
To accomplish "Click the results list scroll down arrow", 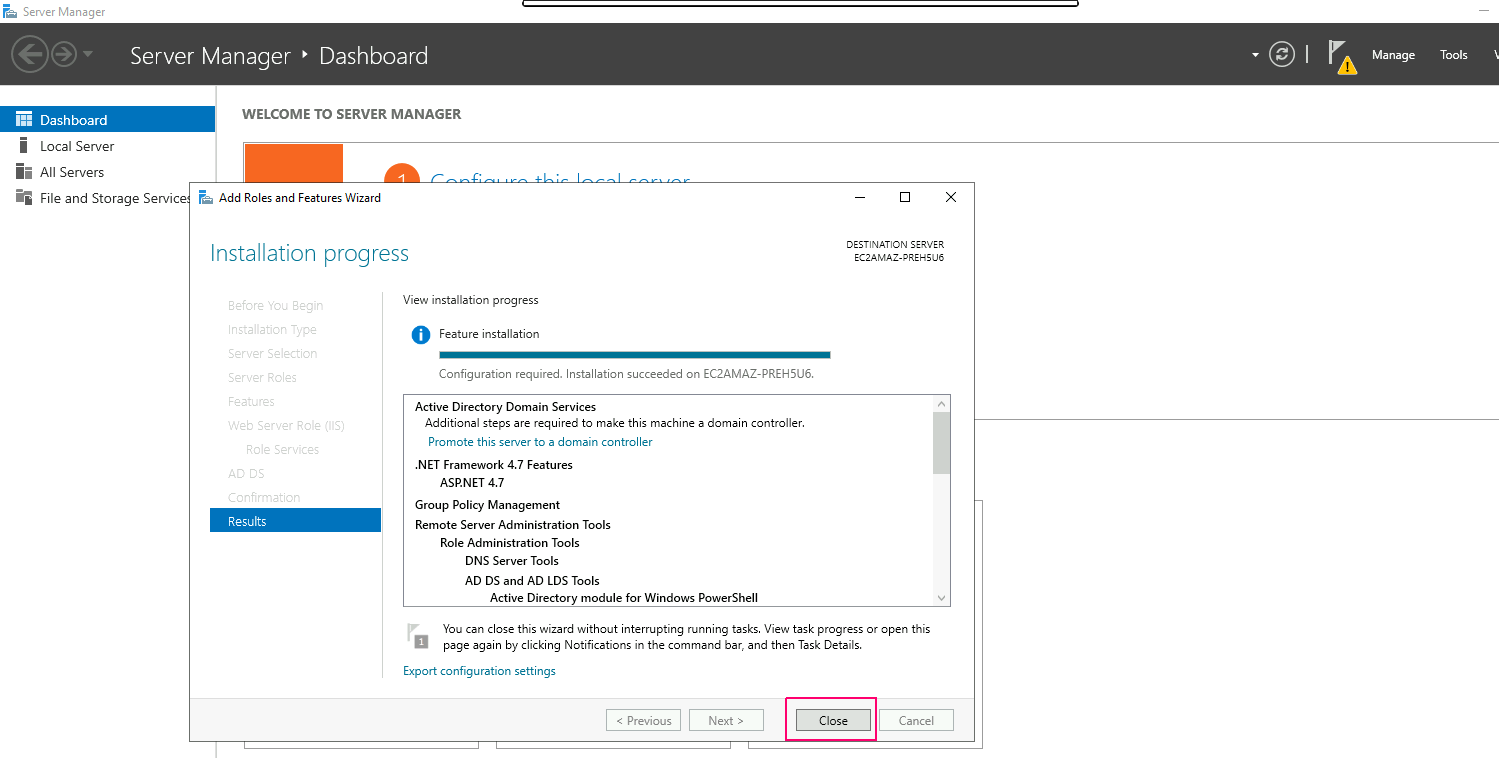I will (x=941, y=597).
